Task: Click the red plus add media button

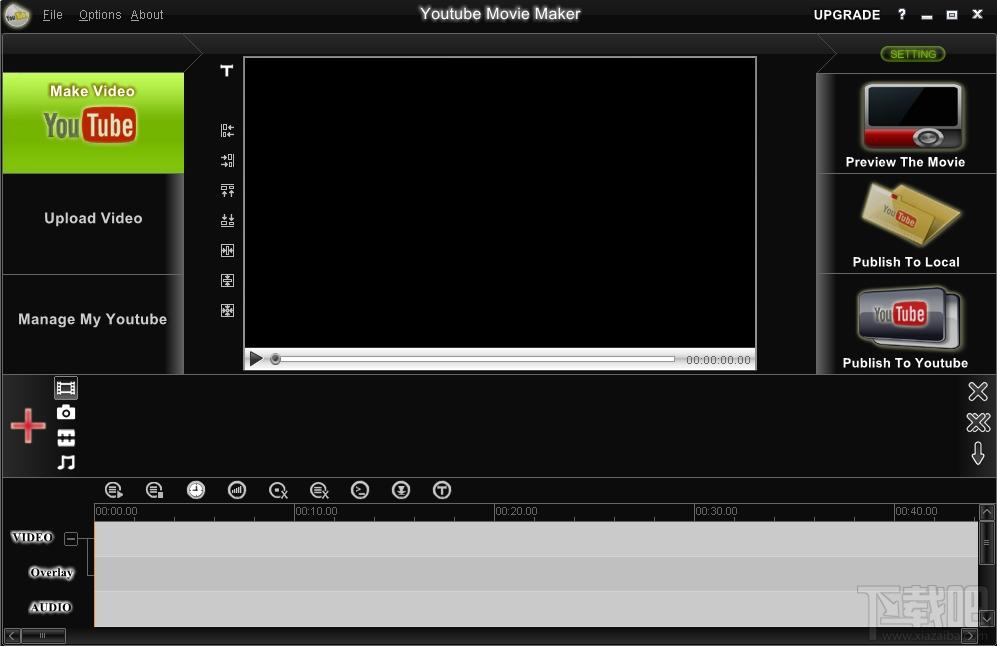Action: tap(28, 426)
